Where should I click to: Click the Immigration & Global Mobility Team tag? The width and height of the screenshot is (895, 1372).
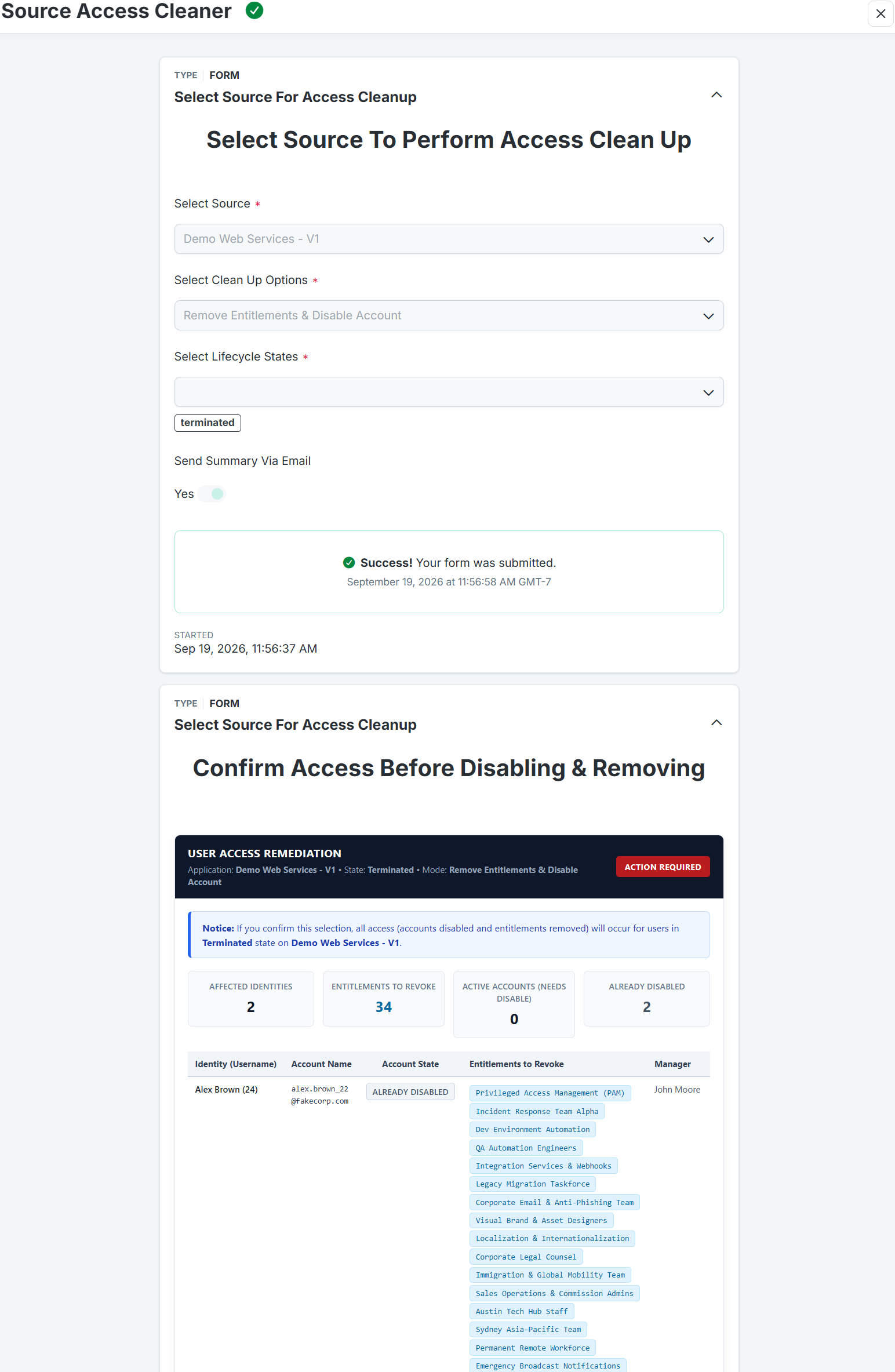point(550,1275)
